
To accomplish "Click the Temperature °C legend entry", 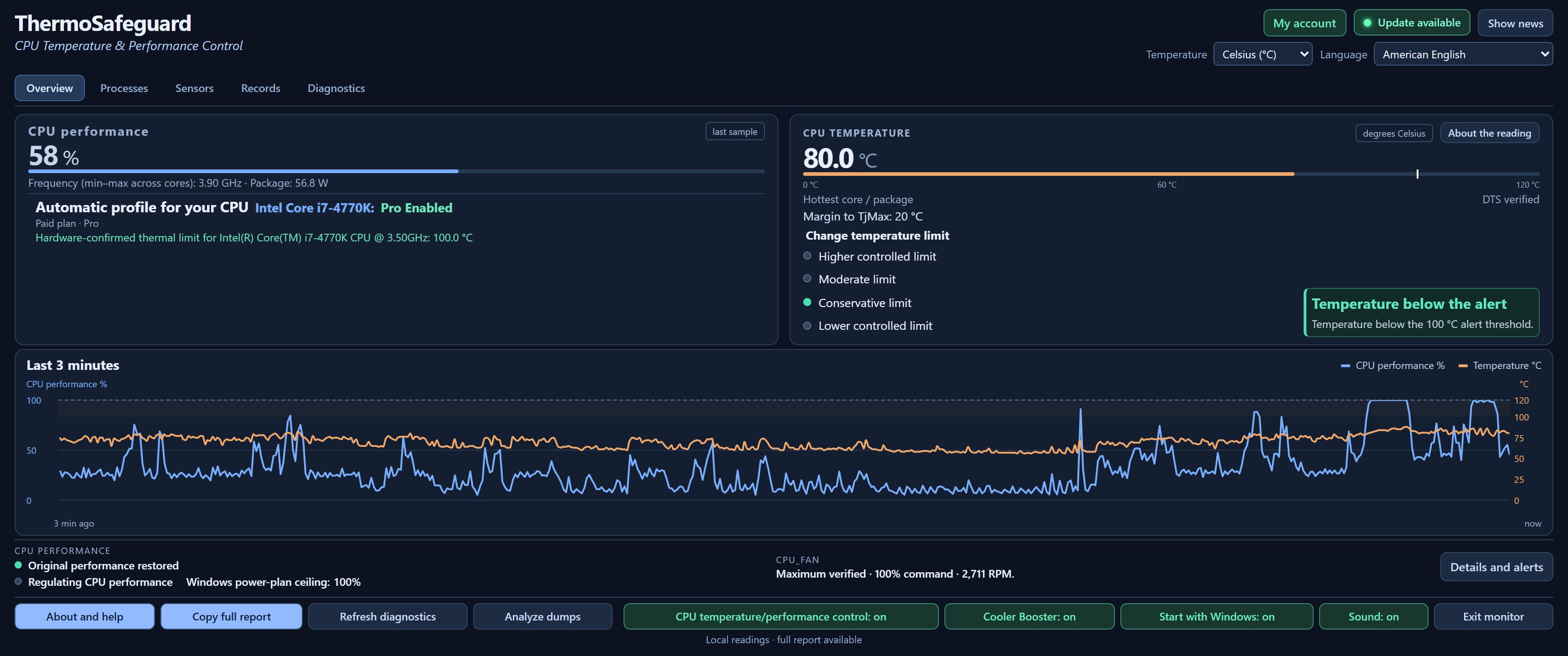I will (x=1500, y=365).
